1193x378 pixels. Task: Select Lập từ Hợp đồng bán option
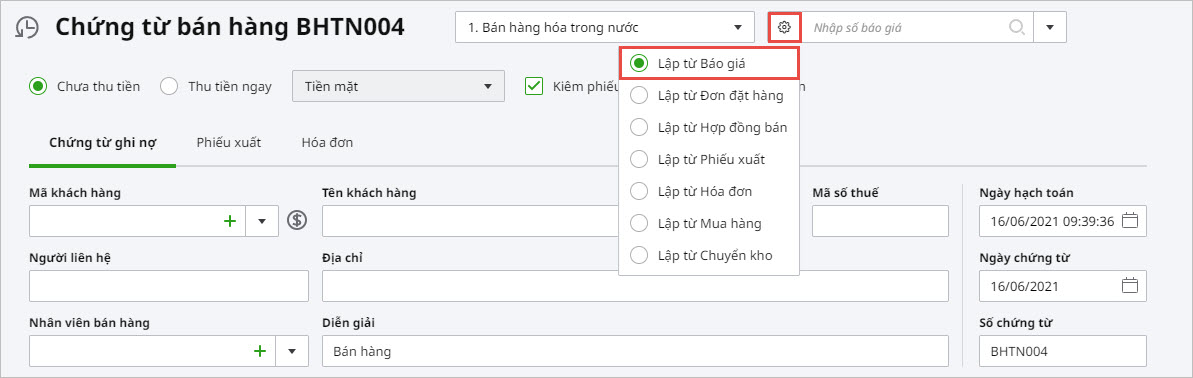pyautogui.click(x=709, y=128)
